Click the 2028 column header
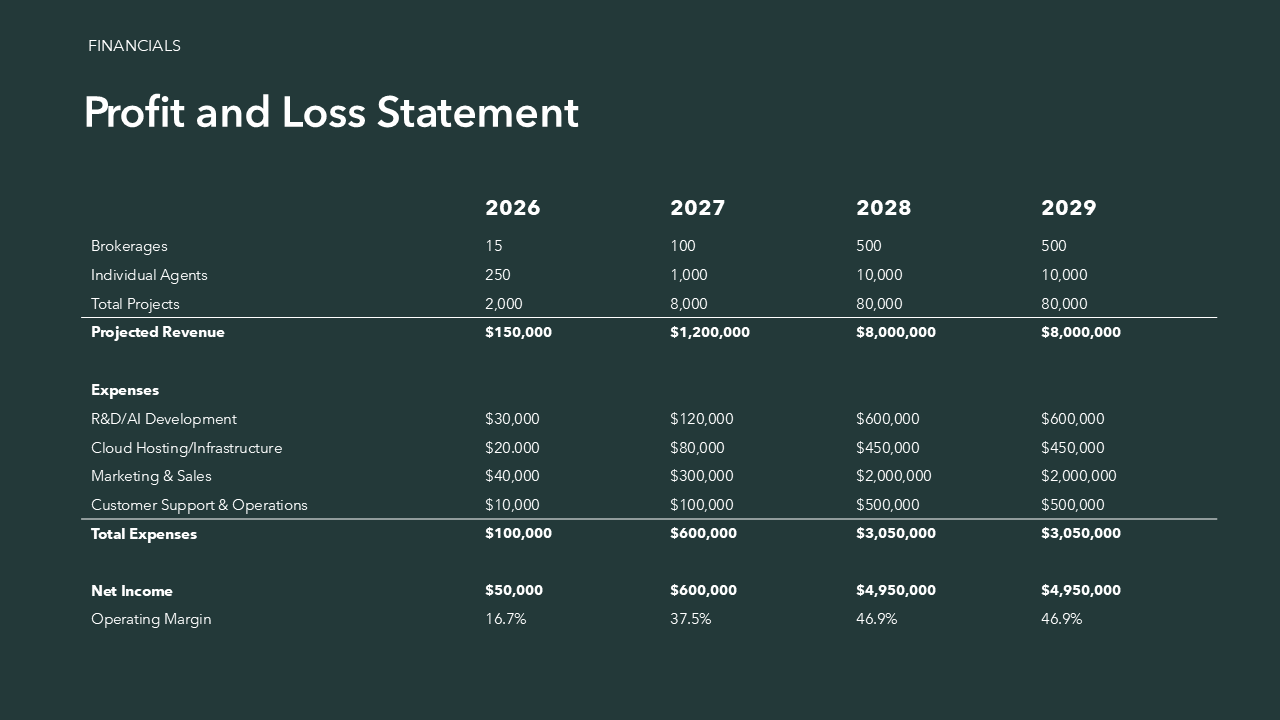 (883, 208)
